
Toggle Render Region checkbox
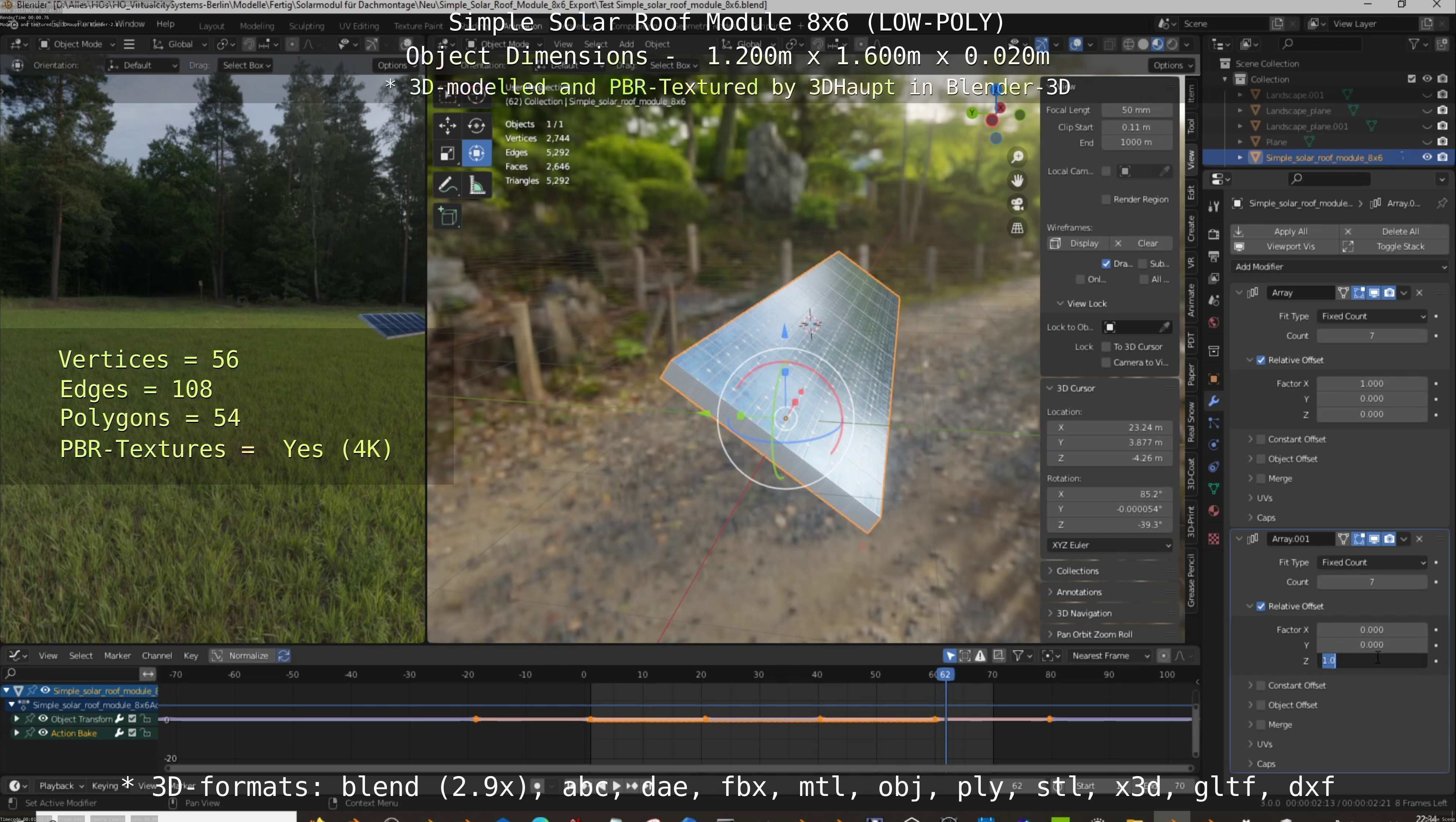point(1106,199)
